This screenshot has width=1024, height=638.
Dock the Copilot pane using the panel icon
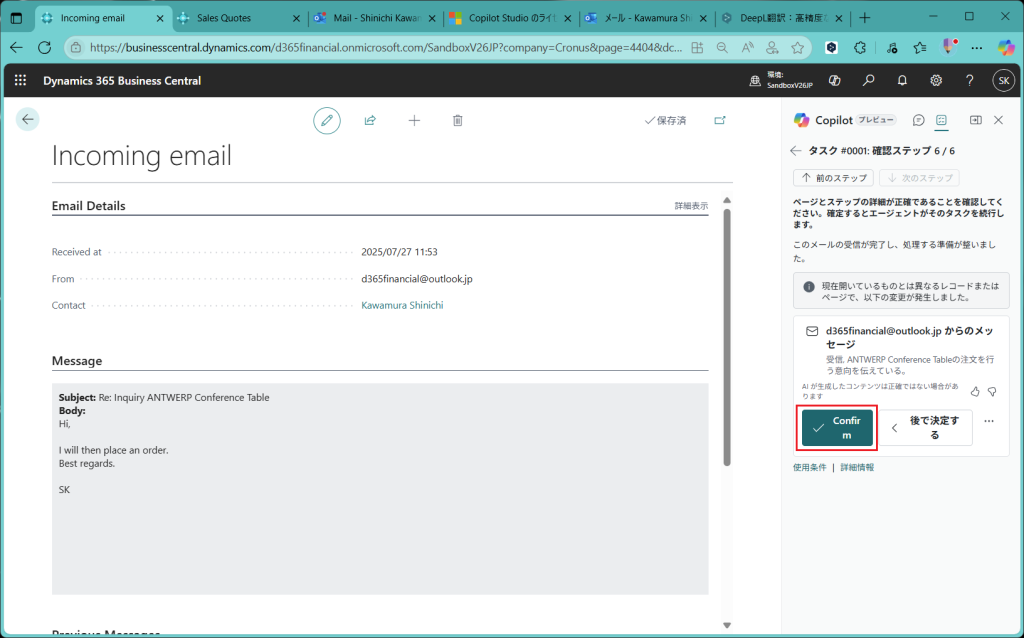[976, 120]
